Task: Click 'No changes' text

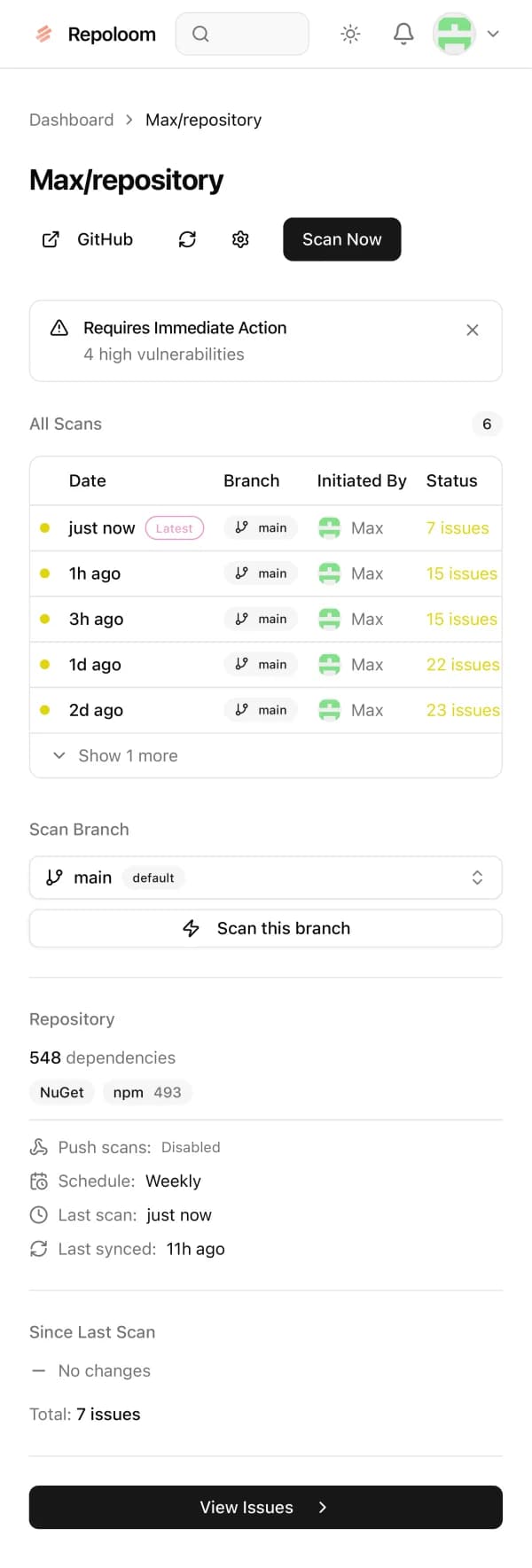Action: [105, 1370]
